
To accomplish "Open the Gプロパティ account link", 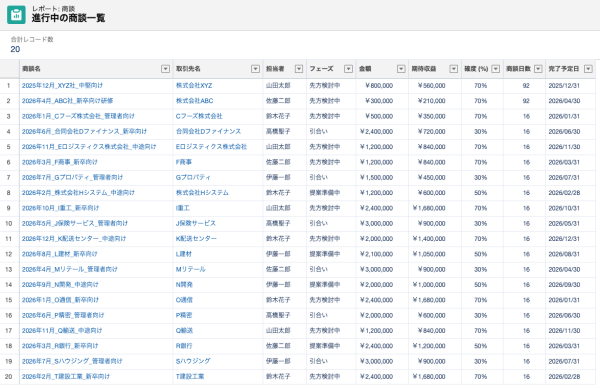I will coord(193,178).
